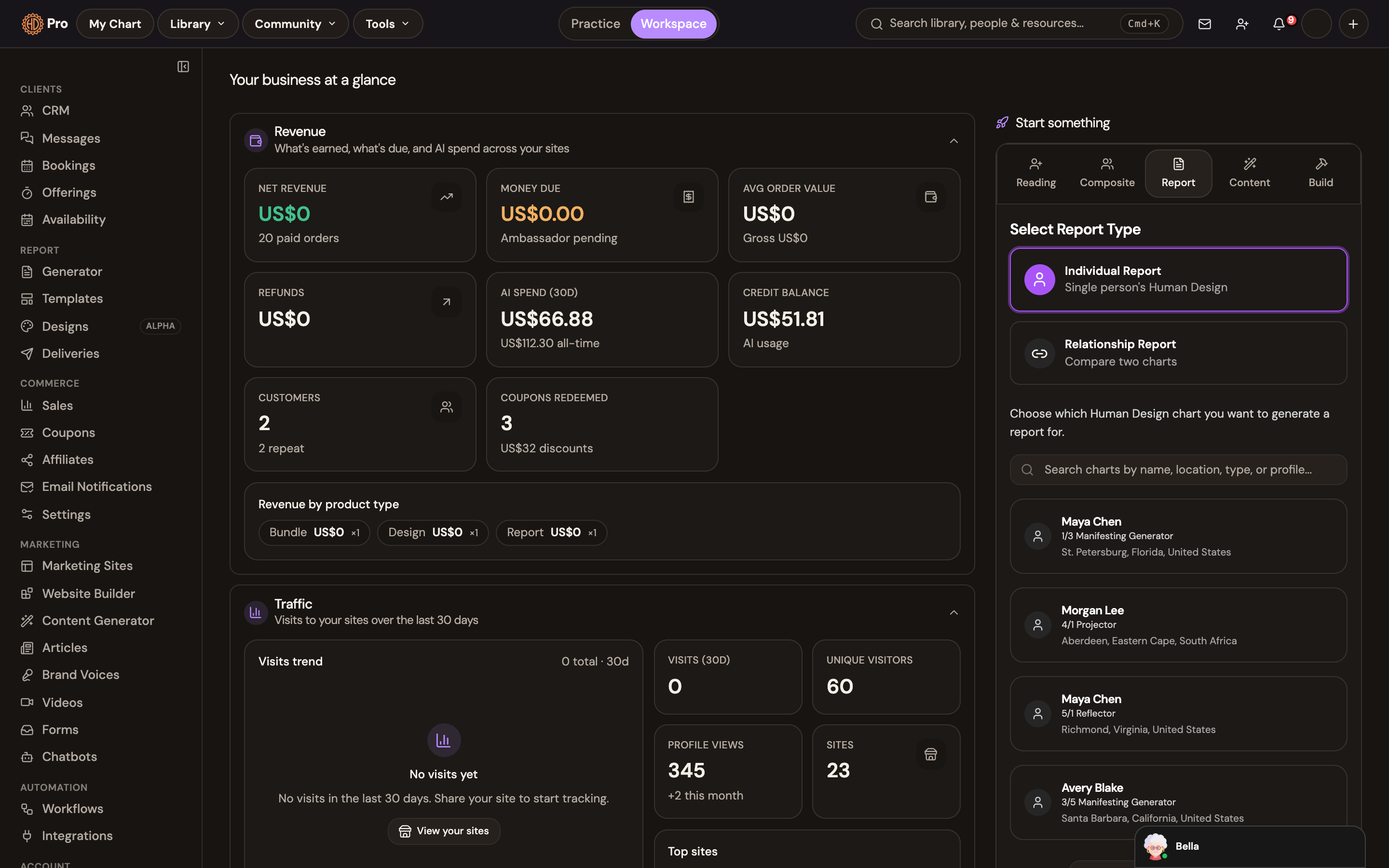This screenshot has width=1389, height=868.
Task: Click Morgan Lee avatar icon
Action: coord(1038,625)
